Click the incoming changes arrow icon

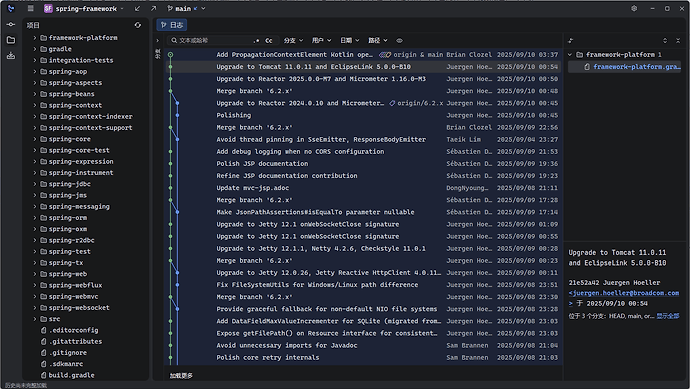[x=138, y=8]
